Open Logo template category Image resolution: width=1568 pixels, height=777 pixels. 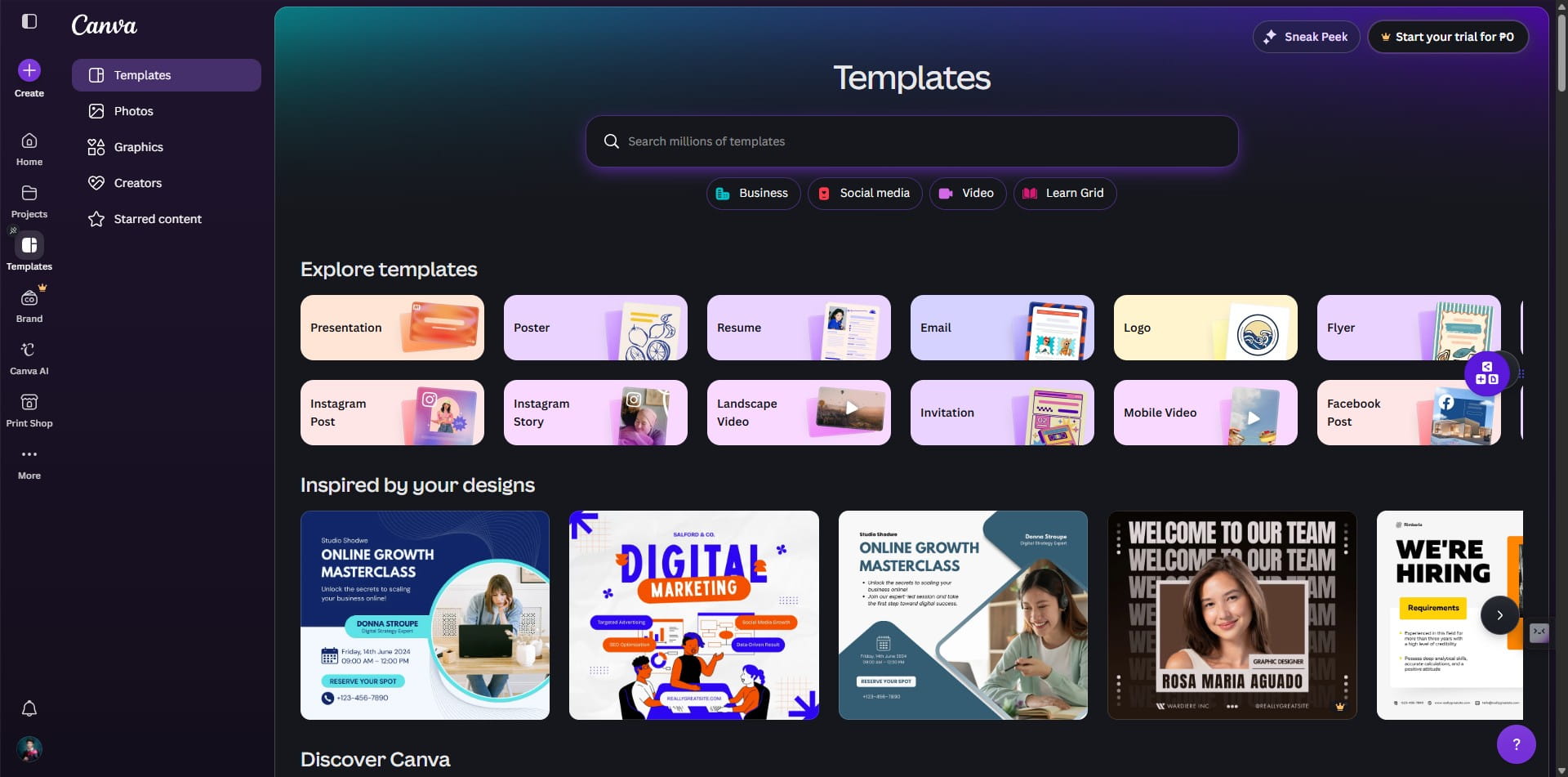[x=1205, y=328]
